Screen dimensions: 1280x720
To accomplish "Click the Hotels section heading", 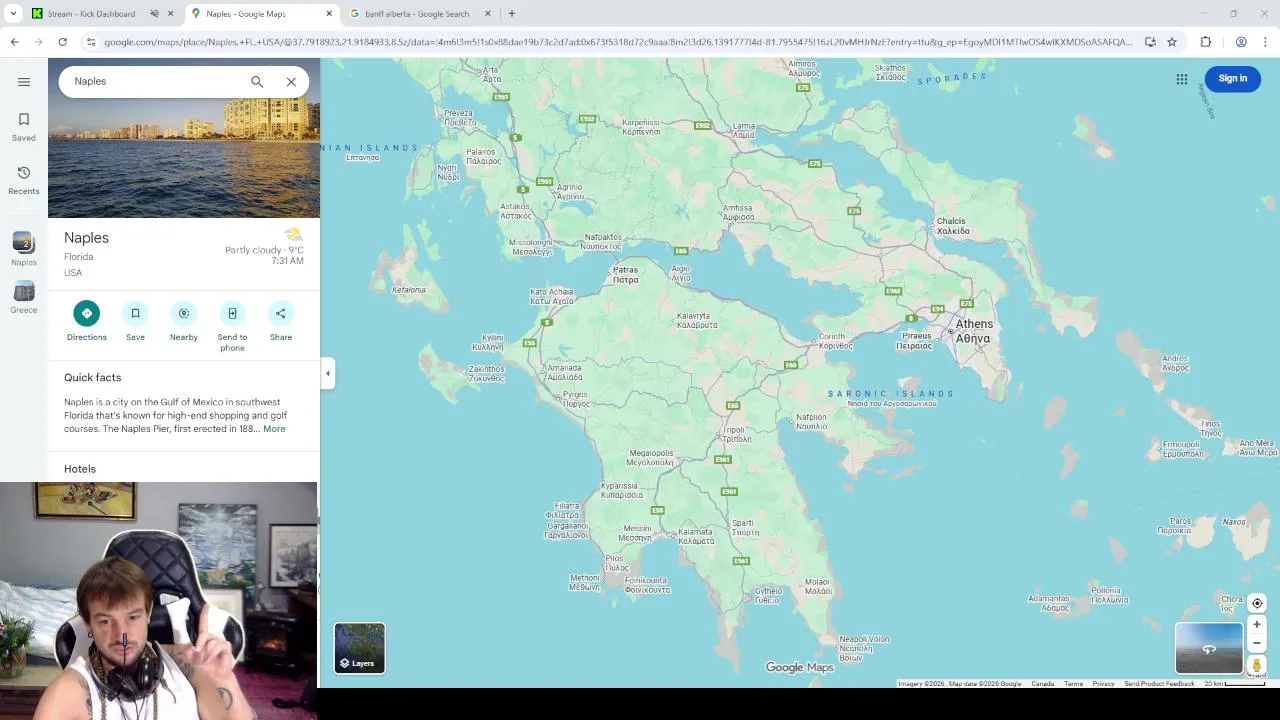I will 80,469.
